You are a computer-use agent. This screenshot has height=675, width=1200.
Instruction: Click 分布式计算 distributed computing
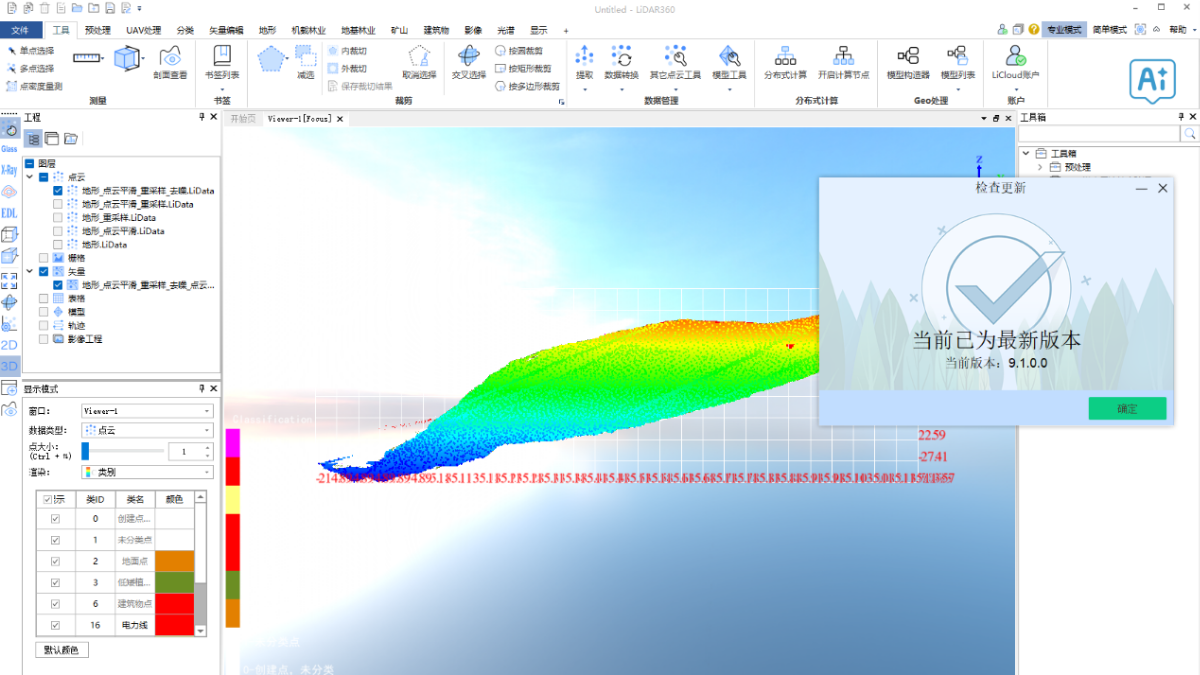tap(786, 62)
